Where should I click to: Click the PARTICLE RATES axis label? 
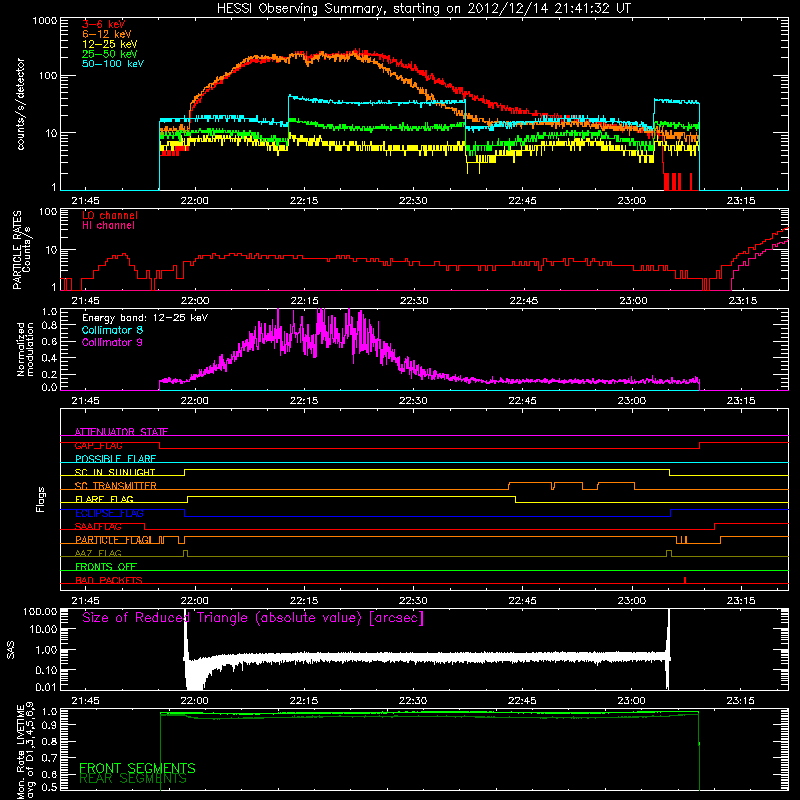point(21,249)
